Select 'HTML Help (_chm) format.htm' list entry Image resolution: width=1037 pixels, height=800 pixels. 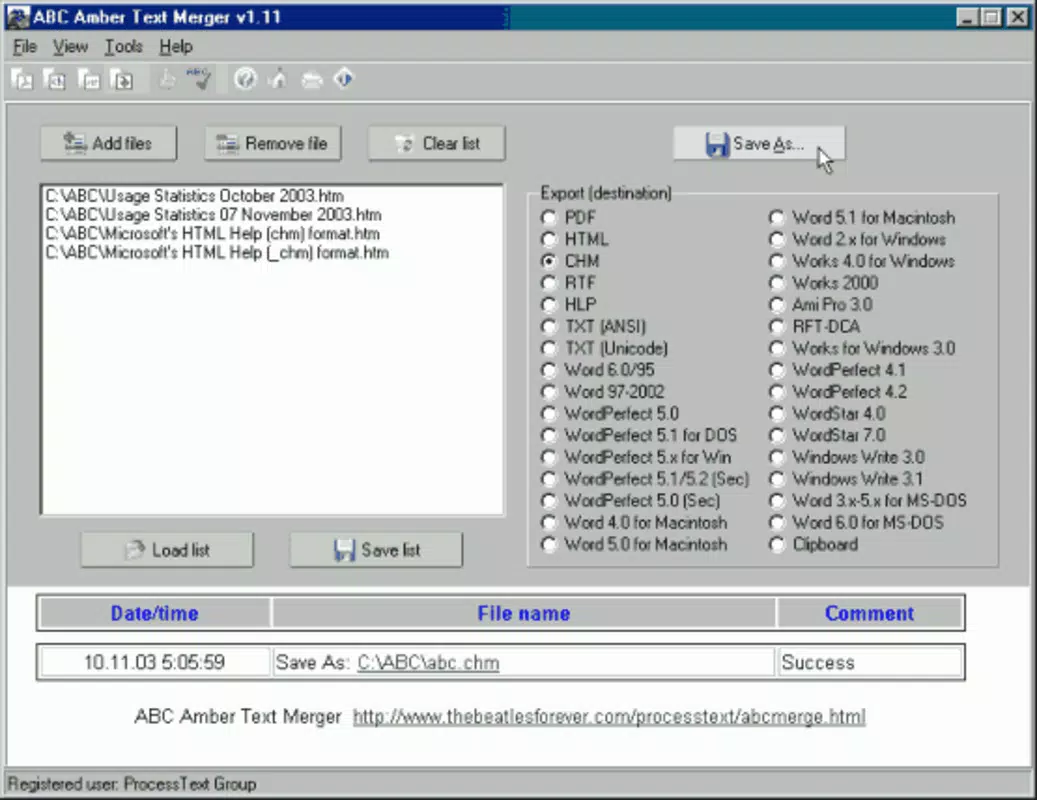(x=217, y=253)
